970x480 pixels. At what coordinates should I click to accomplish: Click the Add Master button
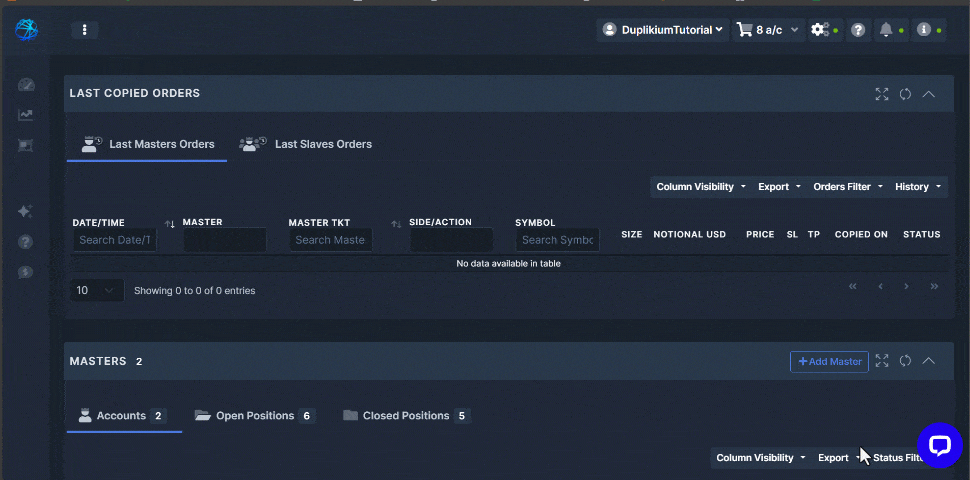829,361
